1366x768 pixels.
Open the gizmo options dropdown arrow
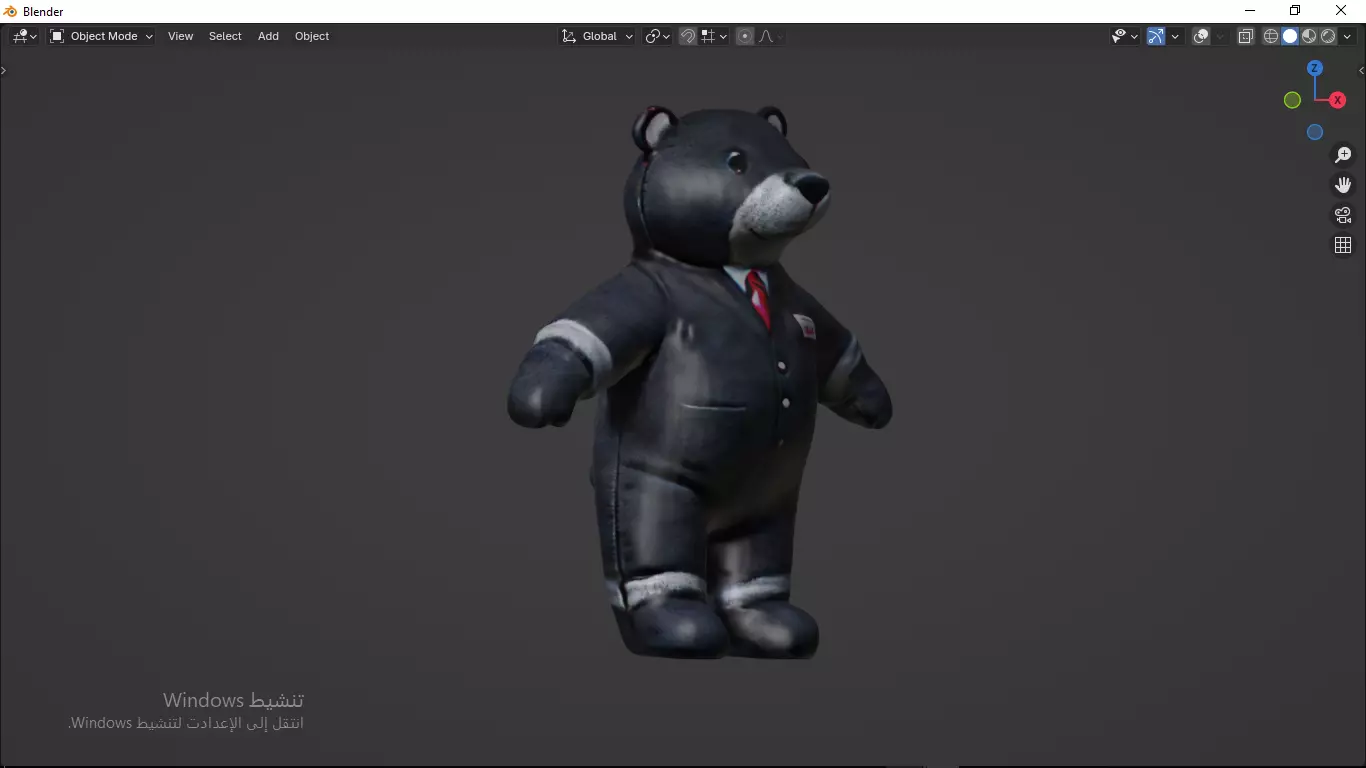(1175, 36)
